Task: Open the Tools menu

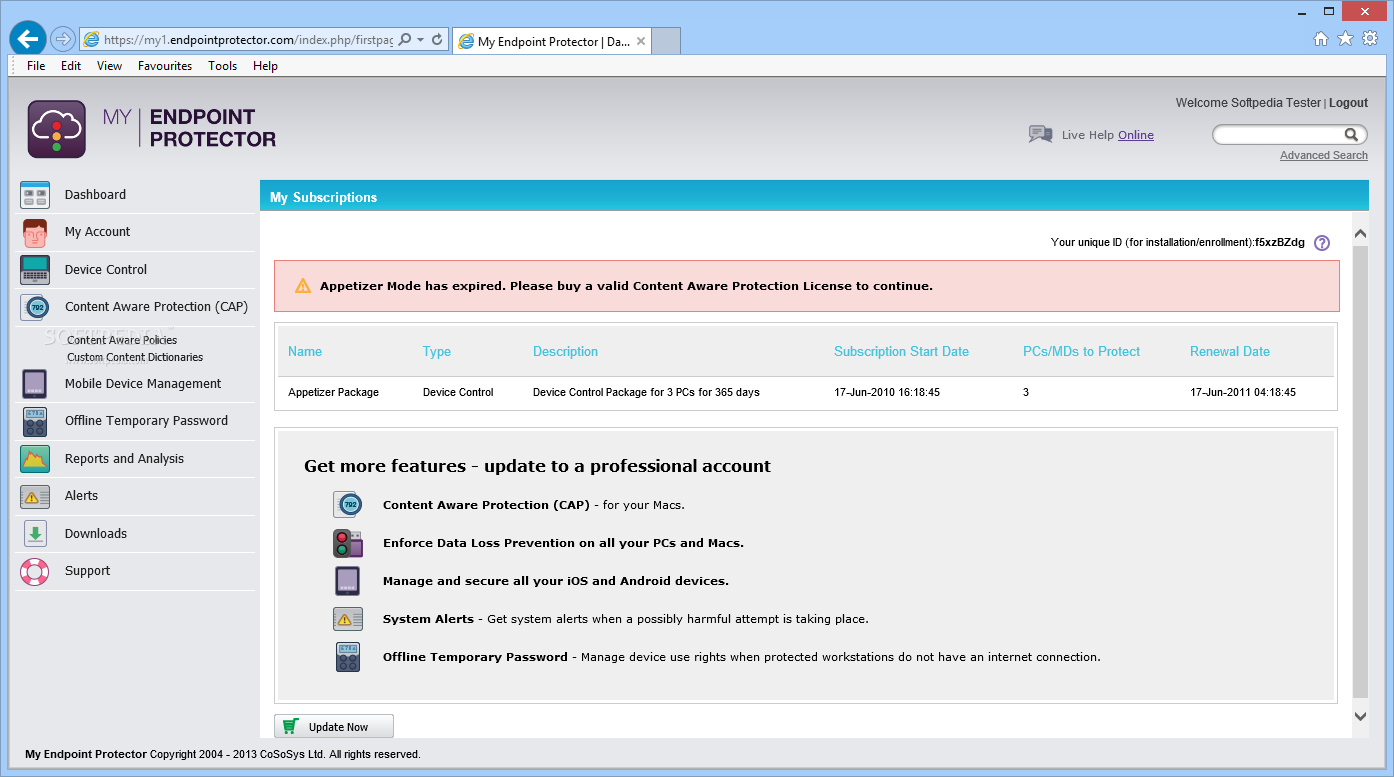Action: (223, 66)
